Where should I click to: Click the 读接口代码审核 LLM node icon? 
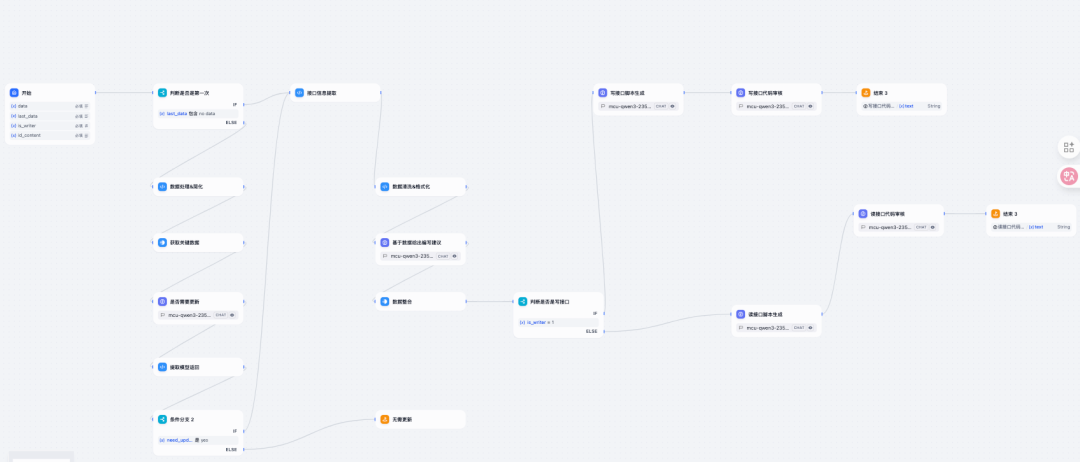863,213
